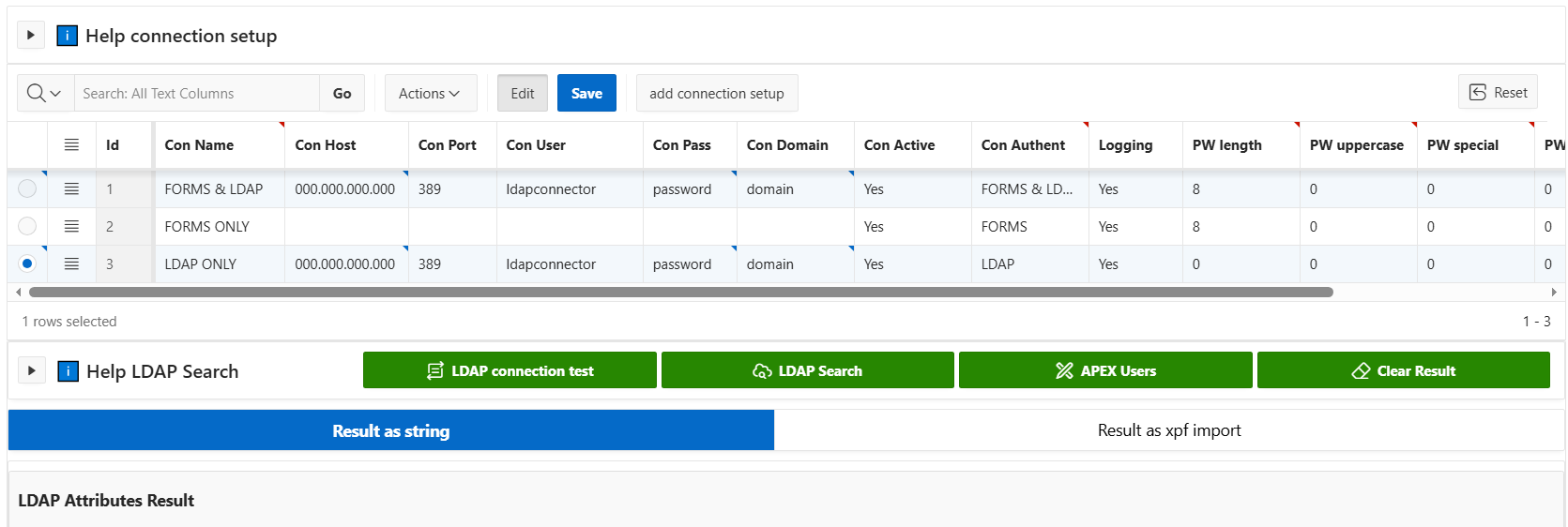
Task: Open row actions menu for LDAP ONLY
Action: point(71,263)
